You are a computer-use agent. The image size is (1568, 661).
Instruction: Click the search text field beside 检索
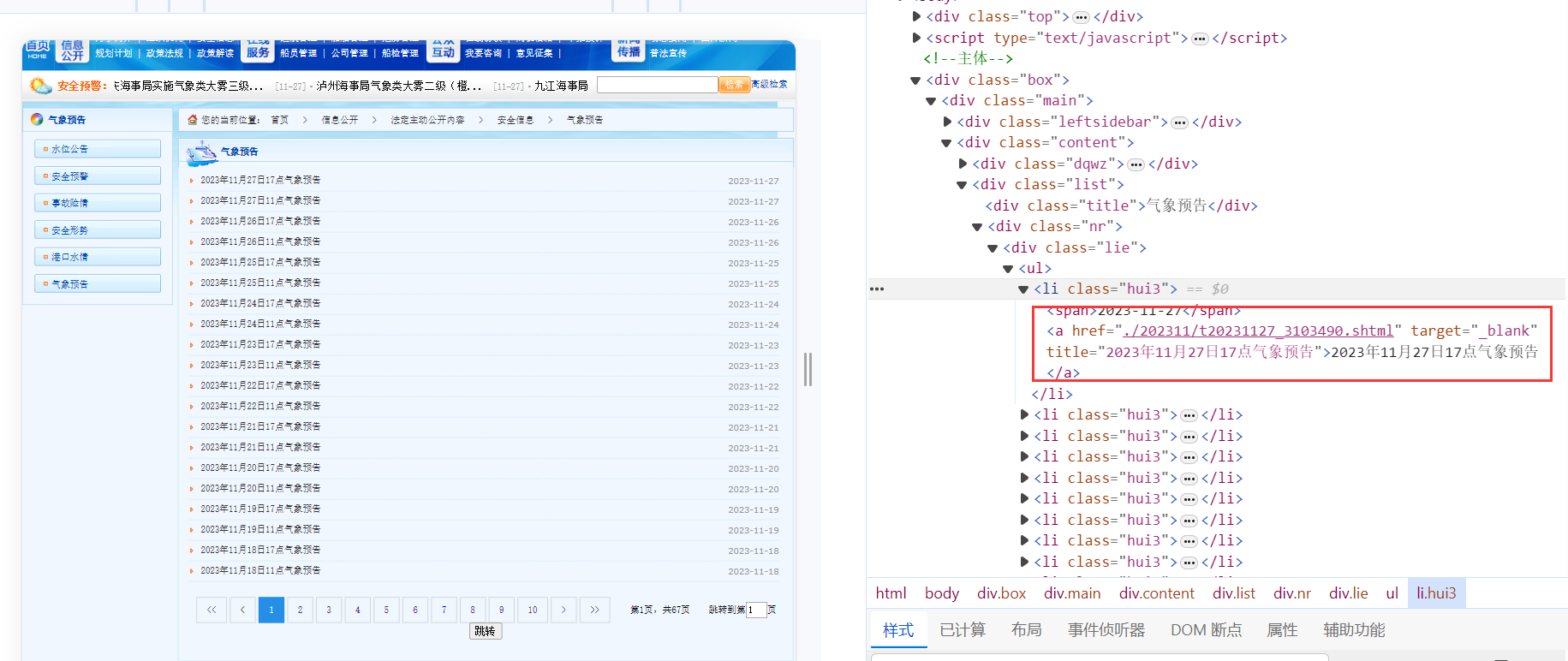[x=657, y=85]
